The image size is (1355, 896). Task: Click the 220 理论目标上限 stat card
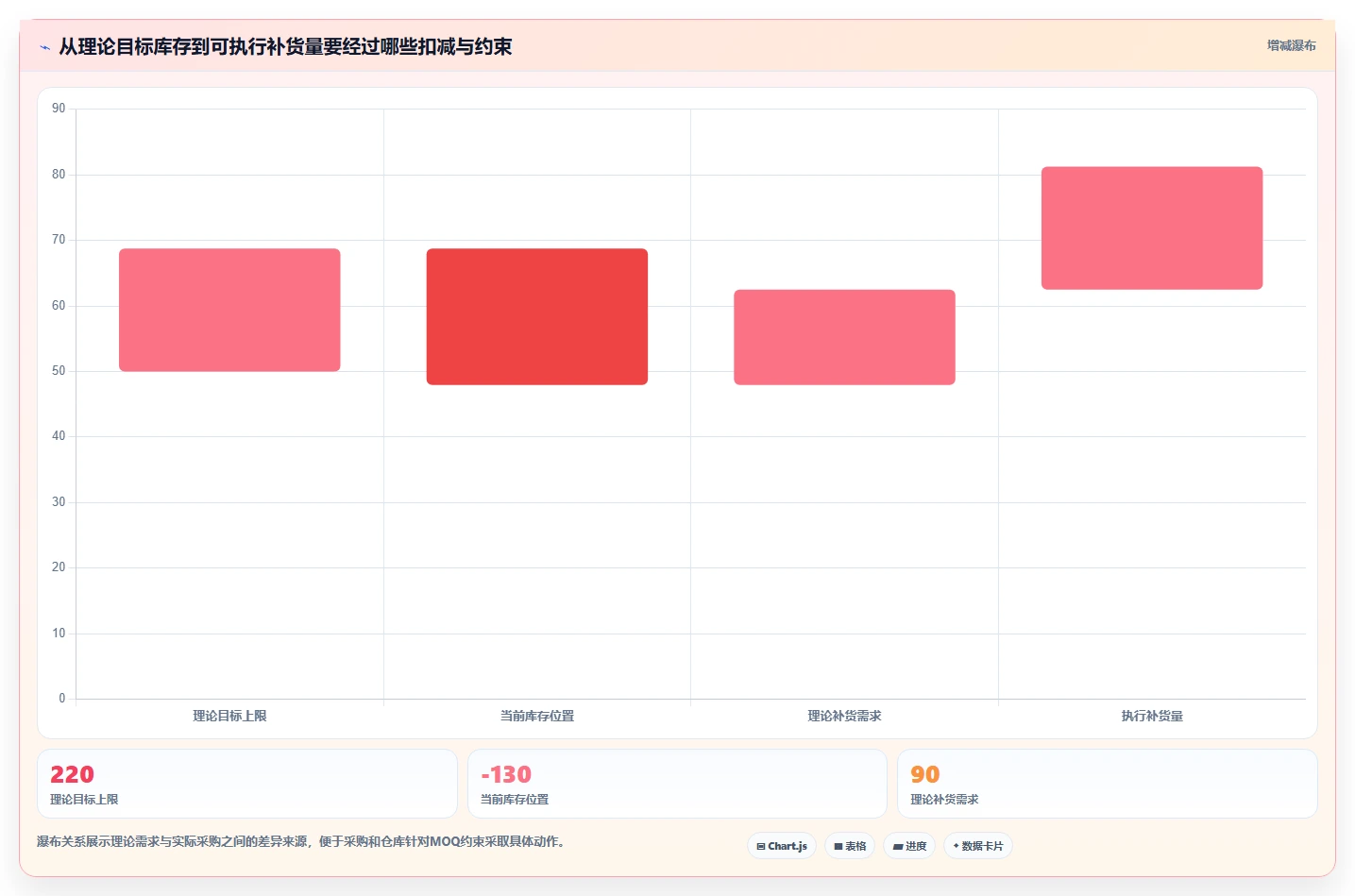coord(247,784)
